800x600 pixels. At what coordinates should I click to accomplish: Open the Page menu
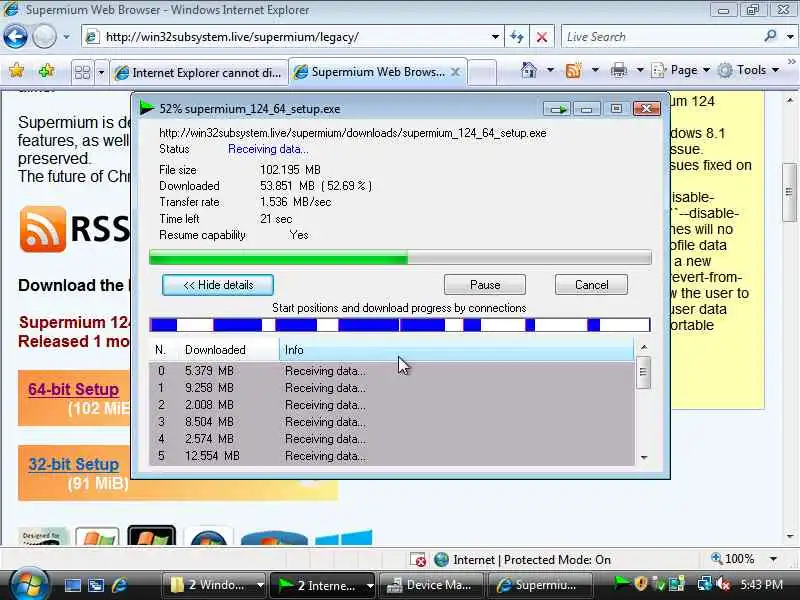tap(681, 70)
